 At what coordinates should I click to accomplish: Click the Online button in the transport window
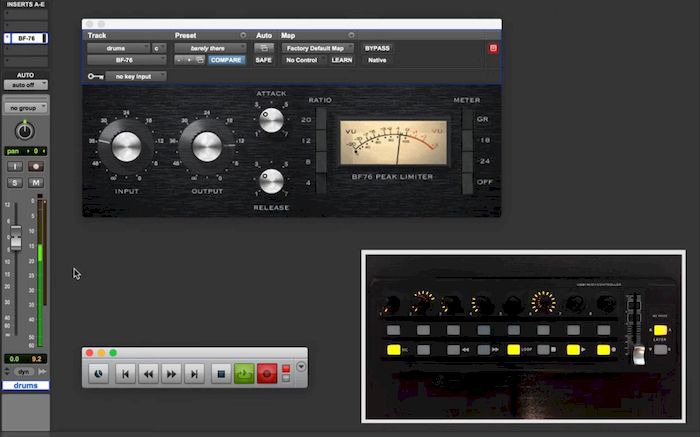pos(98,374)
